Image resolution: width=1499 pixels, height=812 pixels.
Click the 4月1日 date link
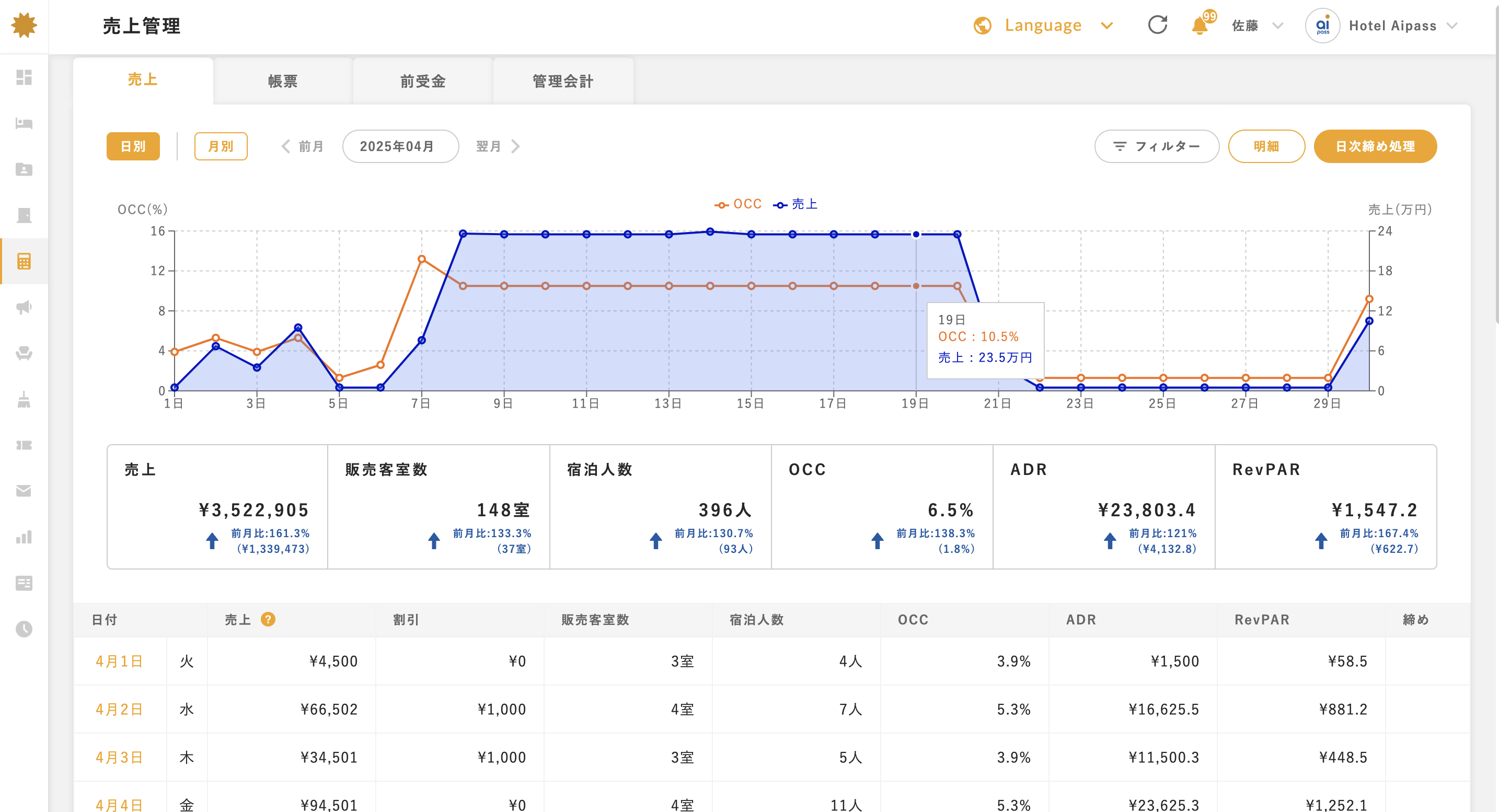coord(119,661)
